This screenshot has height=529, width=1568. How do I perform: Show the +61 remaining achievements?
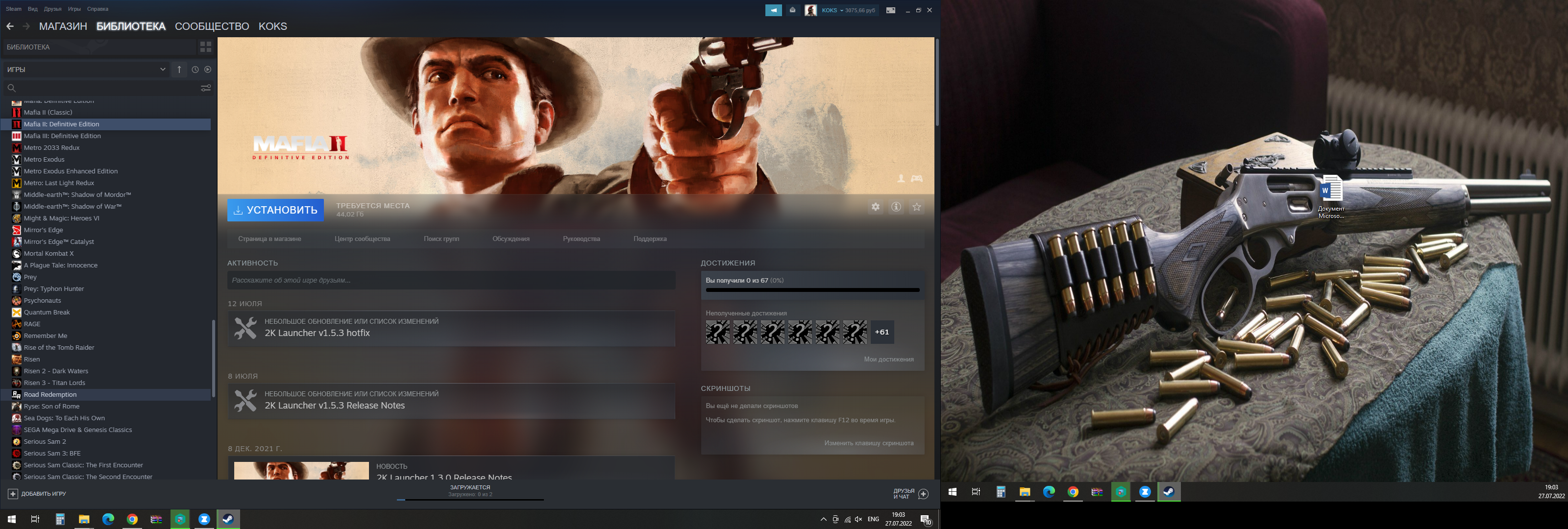882,332
